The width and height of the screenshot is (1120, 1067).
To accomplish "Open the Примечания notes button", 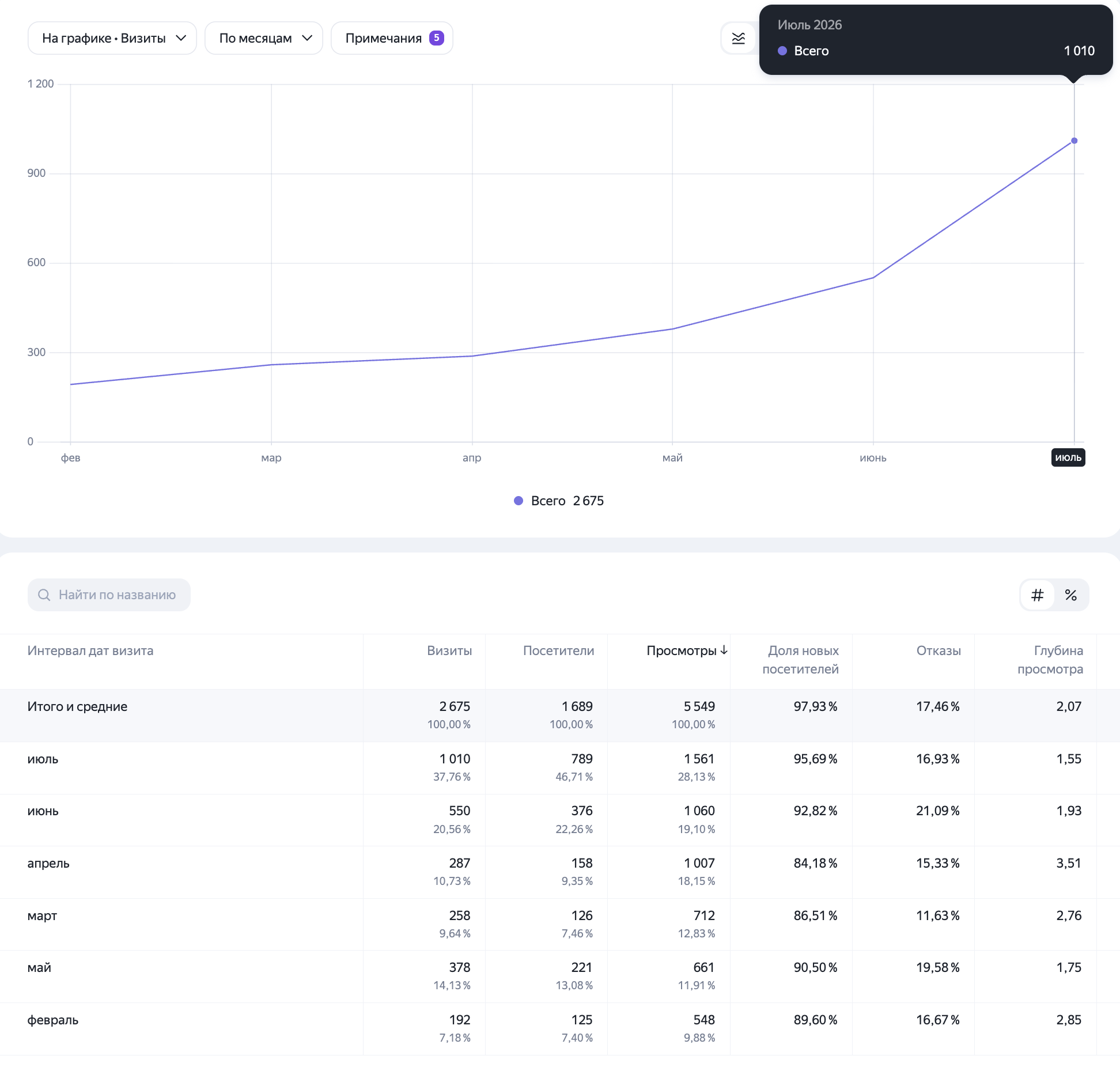I will pos(392,38).
